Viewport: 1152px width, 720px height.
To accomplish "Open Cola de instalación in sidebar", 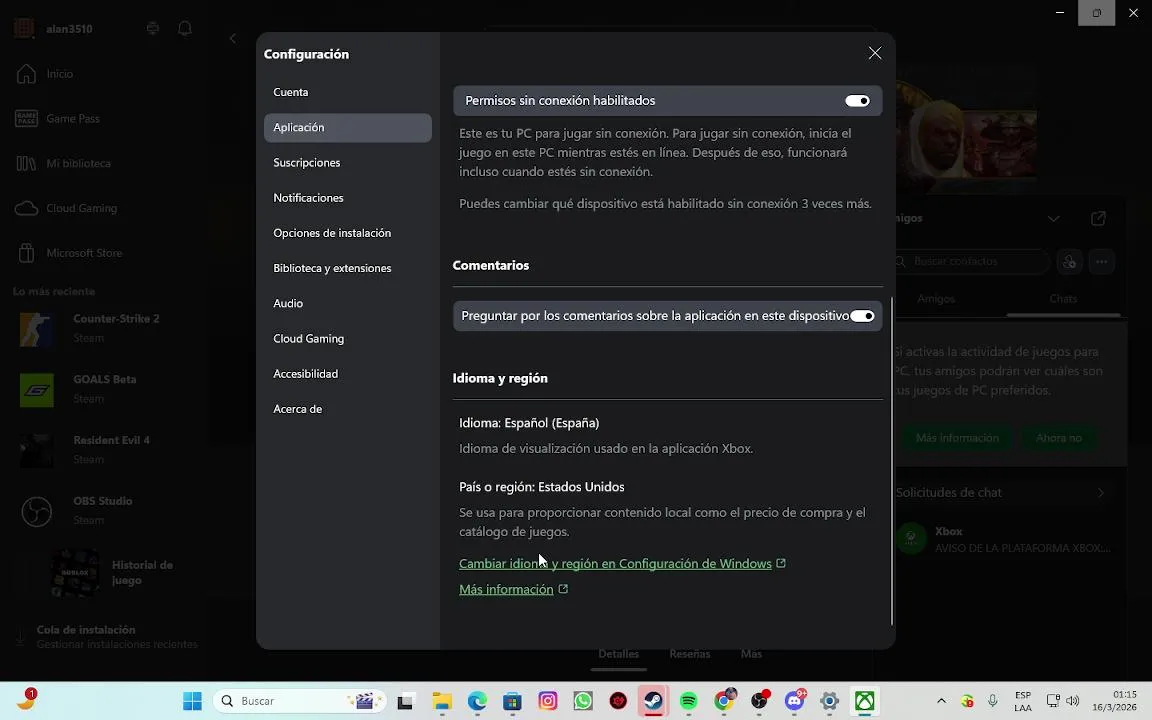I will pos(107,636).
